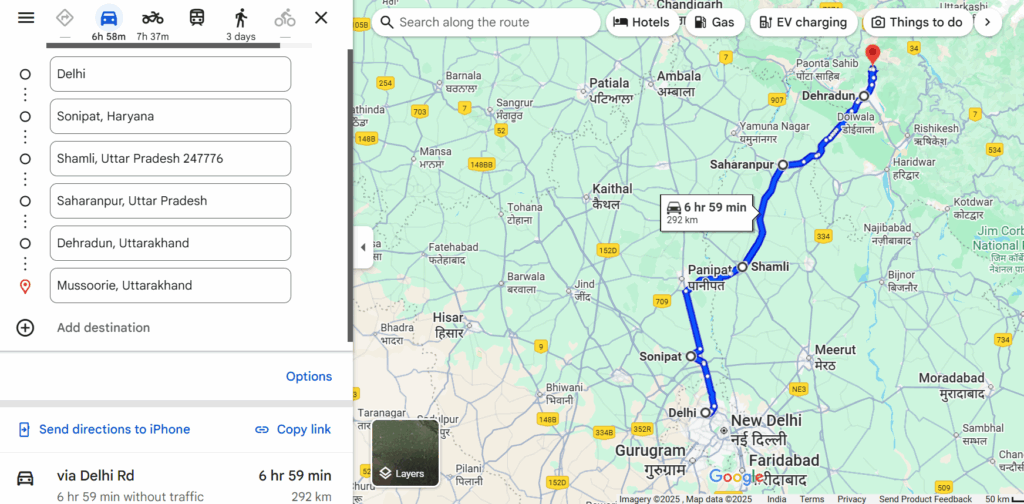
Task: Click the Add destination text
Action: pyautogui.click(x=103, y=328)
